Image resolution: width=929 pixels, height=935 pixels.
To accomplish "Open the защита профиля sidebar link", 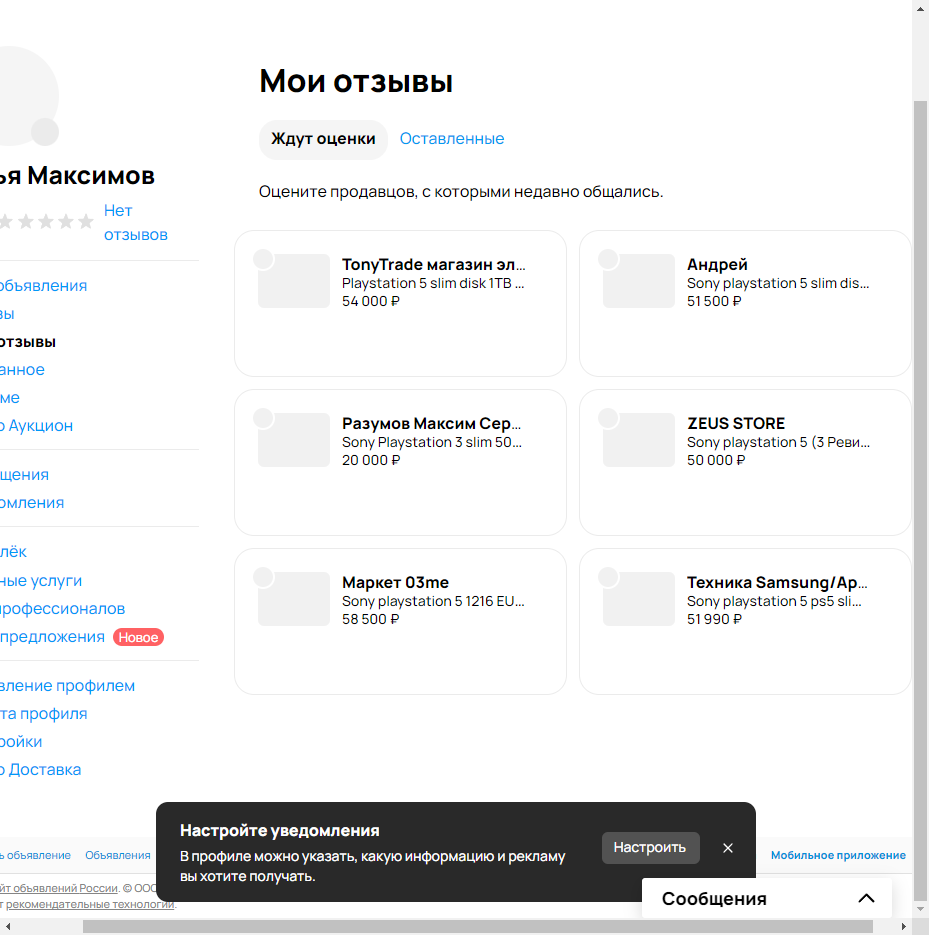I will point(44,714).
